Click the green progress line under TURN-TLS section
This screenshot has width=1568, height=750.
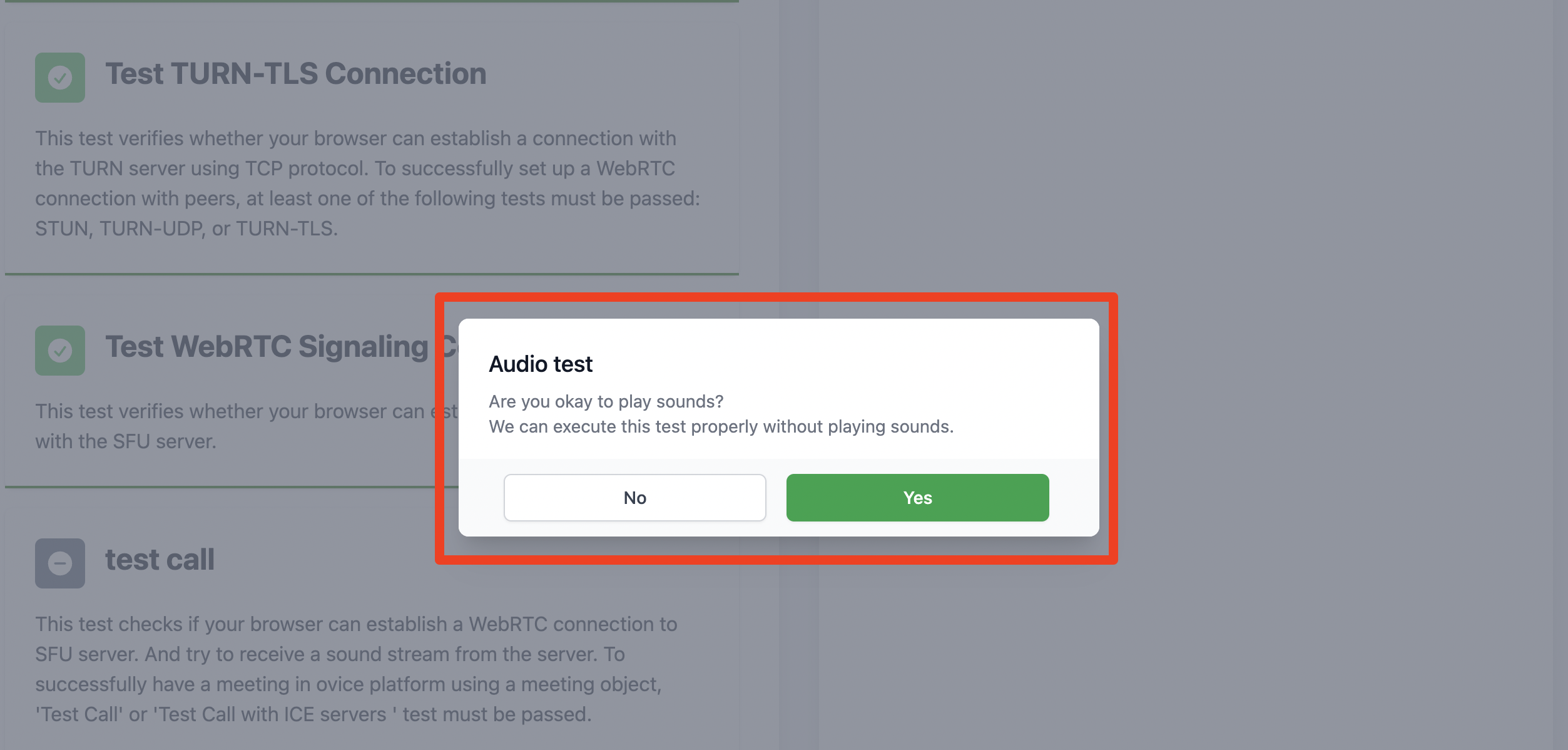[x=372, y=274]
